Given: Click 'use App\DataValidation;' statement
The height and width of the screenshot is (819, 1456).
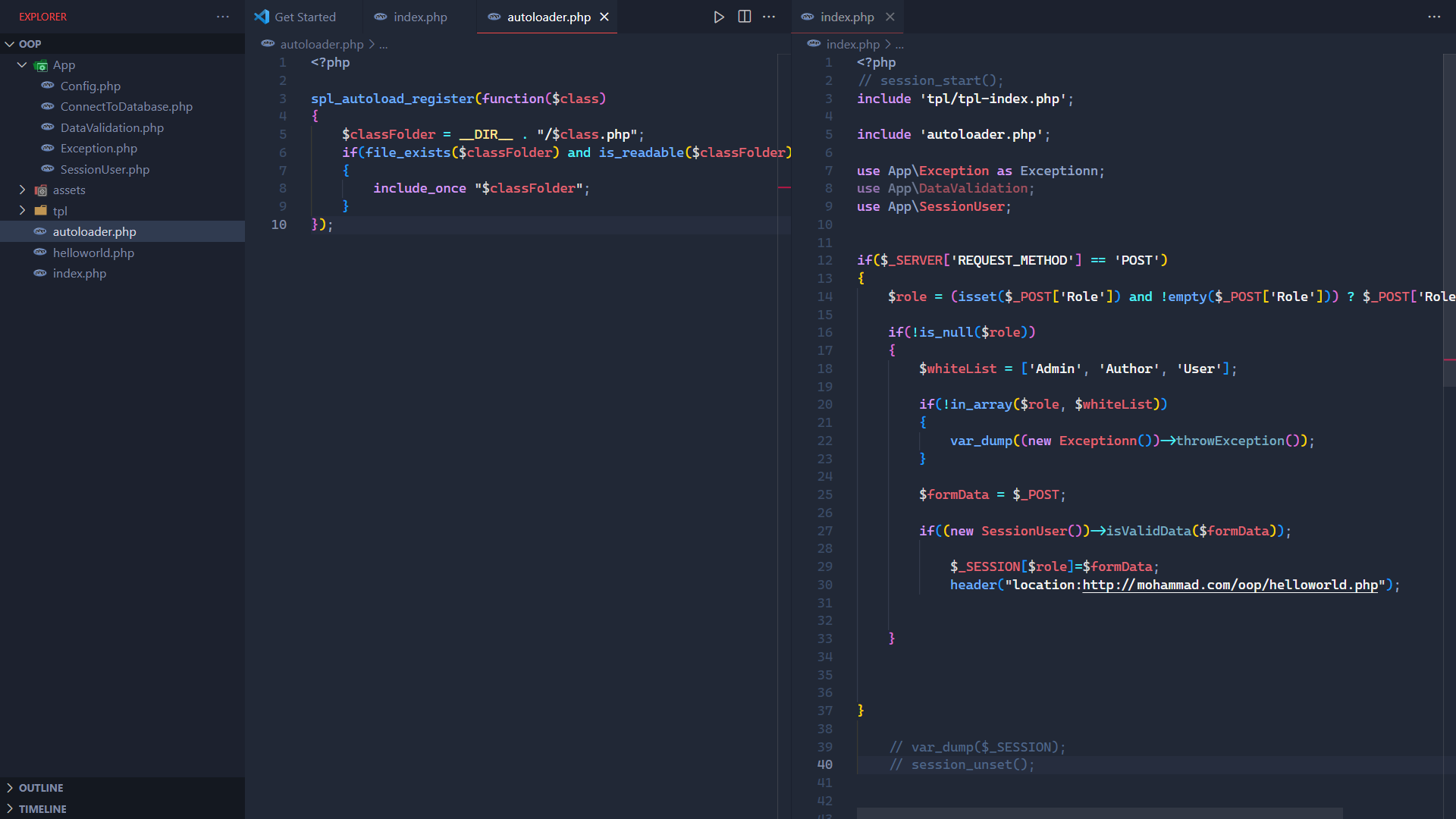Looking at the screenshot, I should (x=946, y=188).
